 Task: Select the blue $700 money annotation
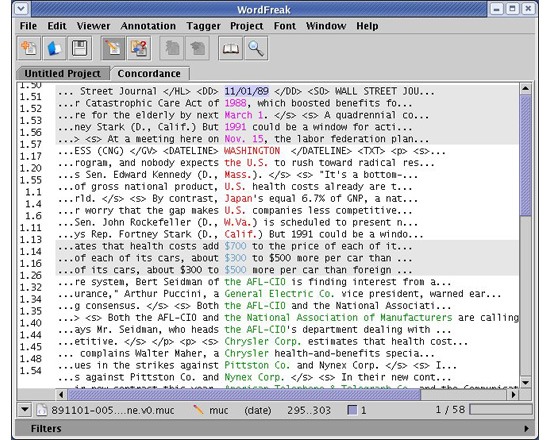click(x=235, y=246)
